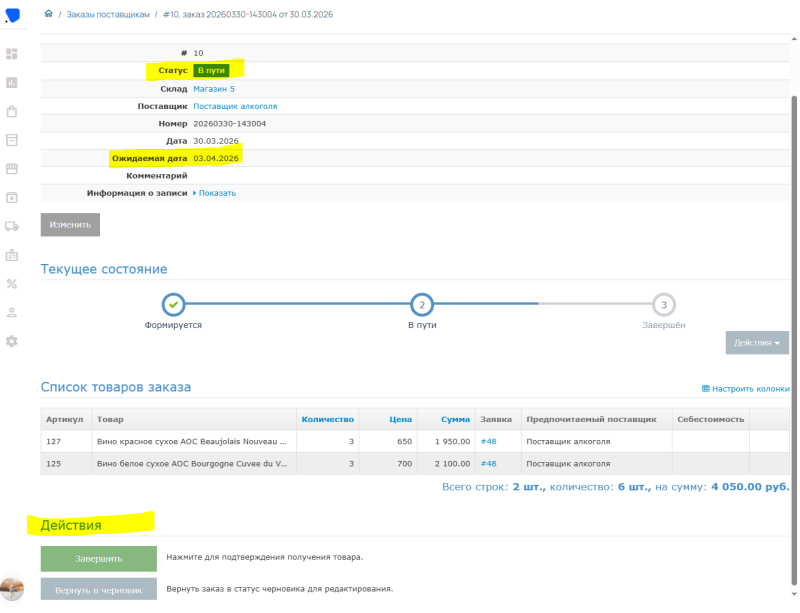Screen dimensions: 800x613
Task: Open the bar chart reports icon
Action: tap(12, 82)
